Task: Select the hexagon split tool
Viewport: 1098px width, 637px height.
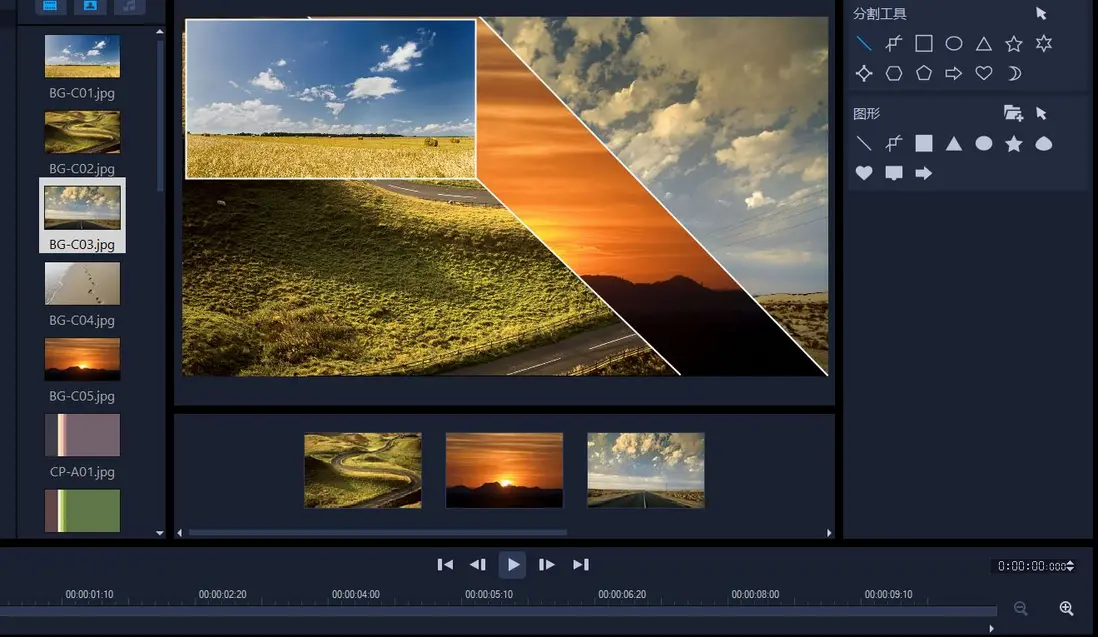Action: point(894,73)
